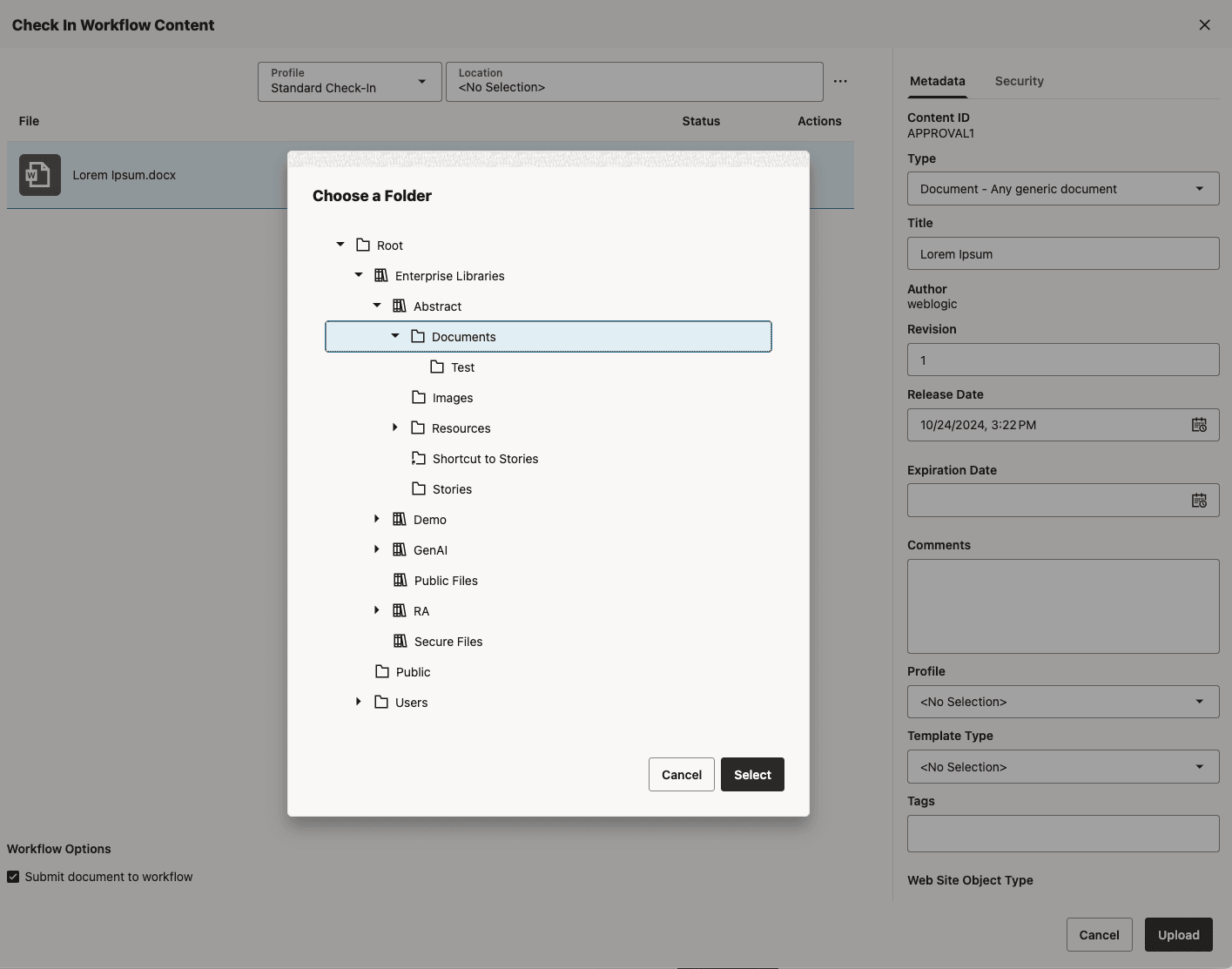Click the Resources folder icon

(x=418, y=427)
